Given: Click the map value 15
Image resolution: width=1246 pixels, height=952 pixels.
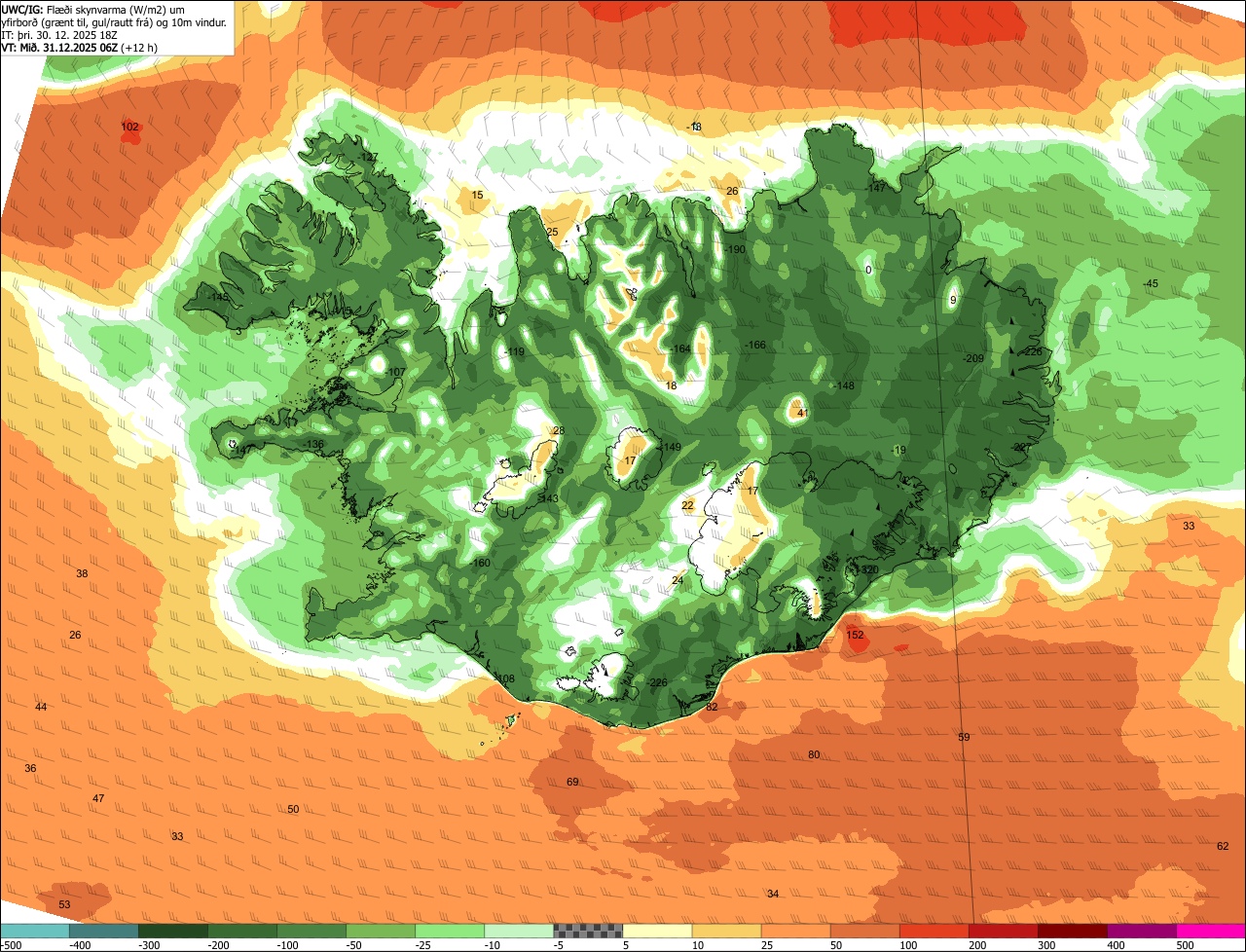Looking at the screenshot, I should [477, 196].
